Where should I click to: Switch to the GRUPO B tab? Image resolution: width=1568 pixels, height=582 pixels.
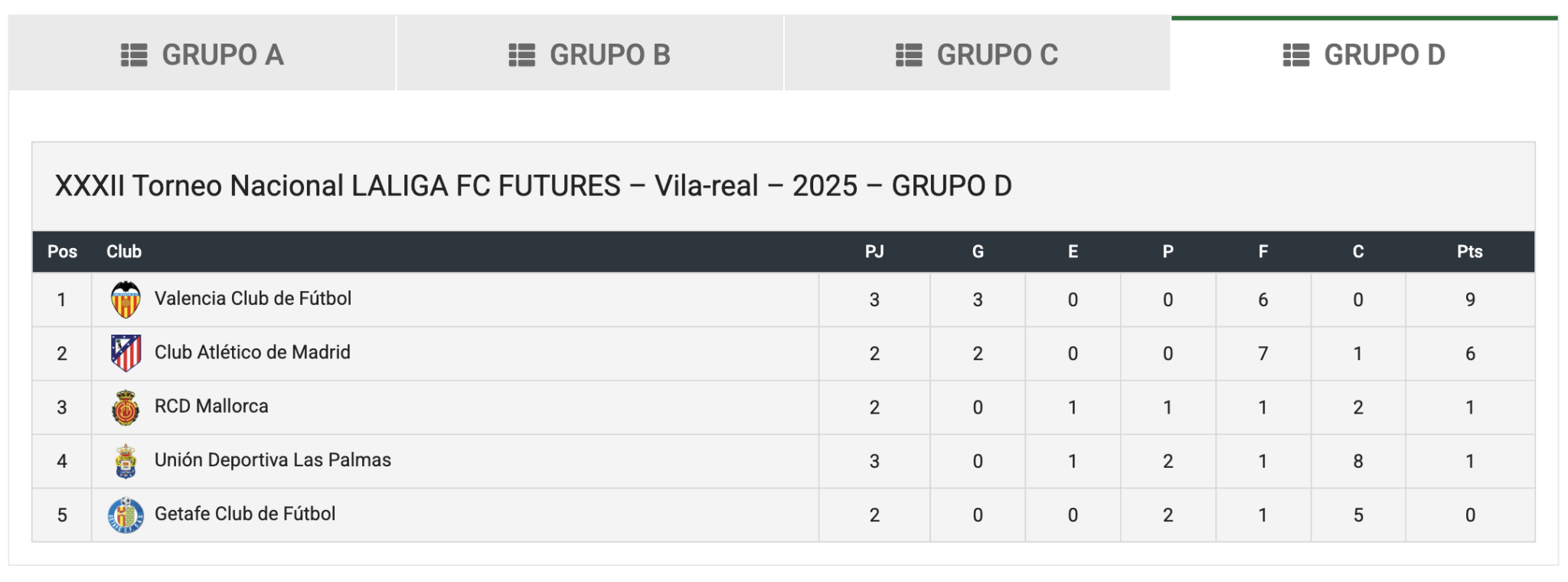[x=590, y=54]
